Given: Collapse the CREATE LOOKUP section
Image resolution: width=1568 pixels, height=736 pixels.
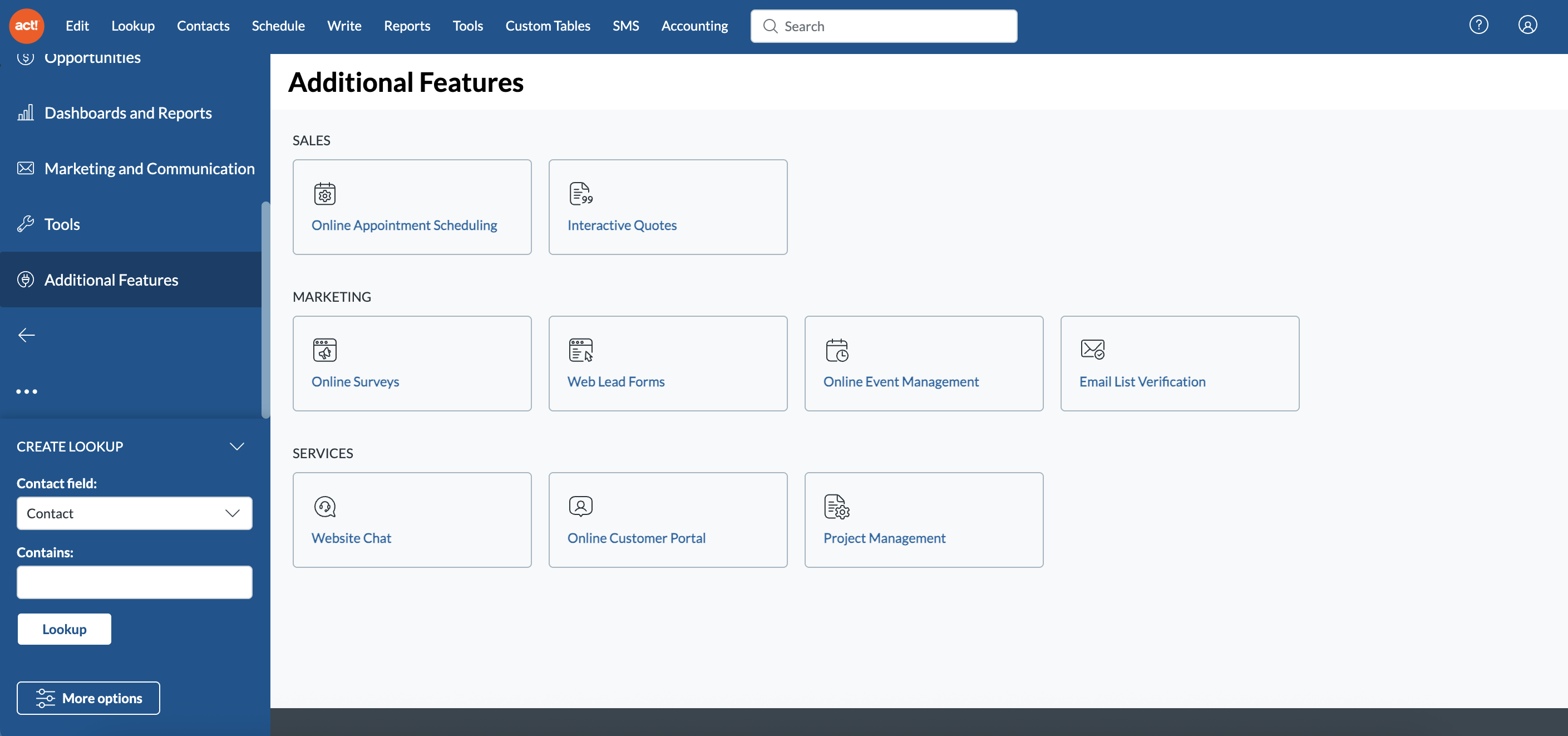Looking at the screenshot, I should tap(237, 446).
